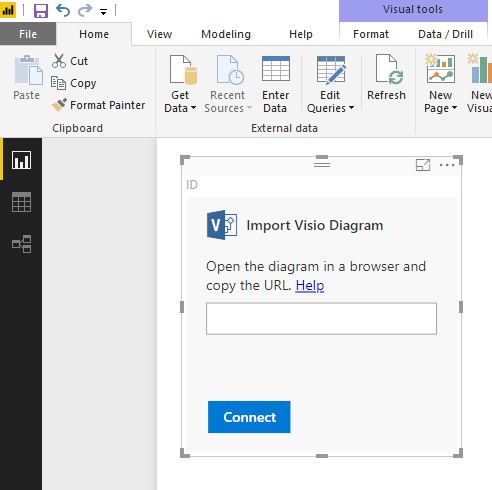
Task: Expand the New Page dropdown arrow
Action: [454, 108]
